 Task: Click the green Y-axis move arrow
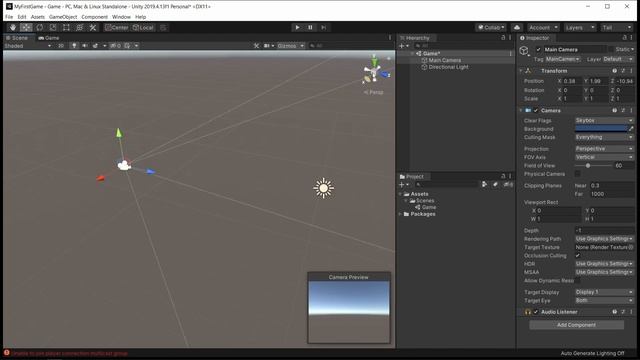[x=119, y=133]
